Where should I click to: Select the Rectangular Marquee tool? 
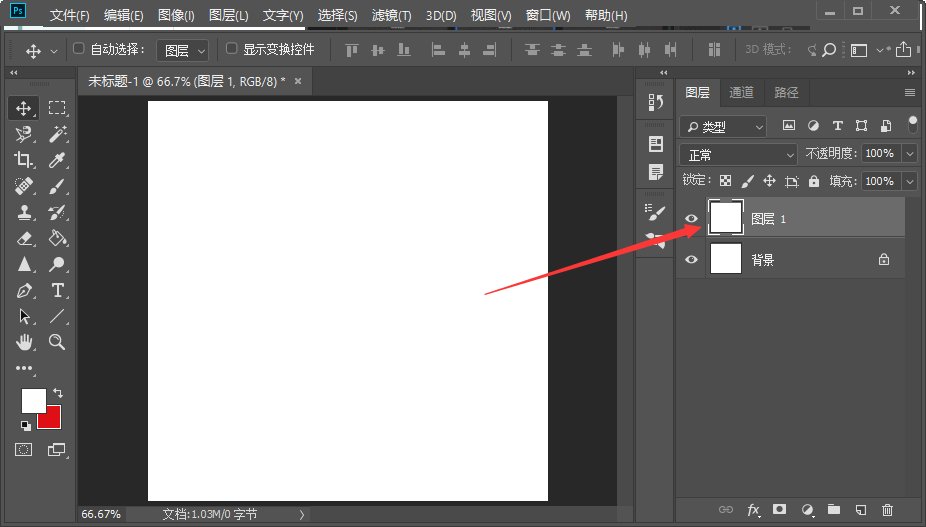(x=58, y=108)
